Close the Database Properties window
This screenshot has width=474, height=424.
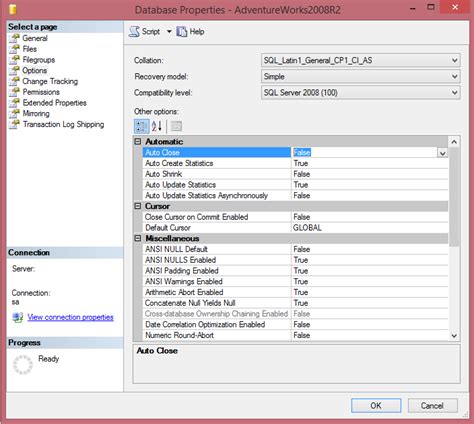455,7
